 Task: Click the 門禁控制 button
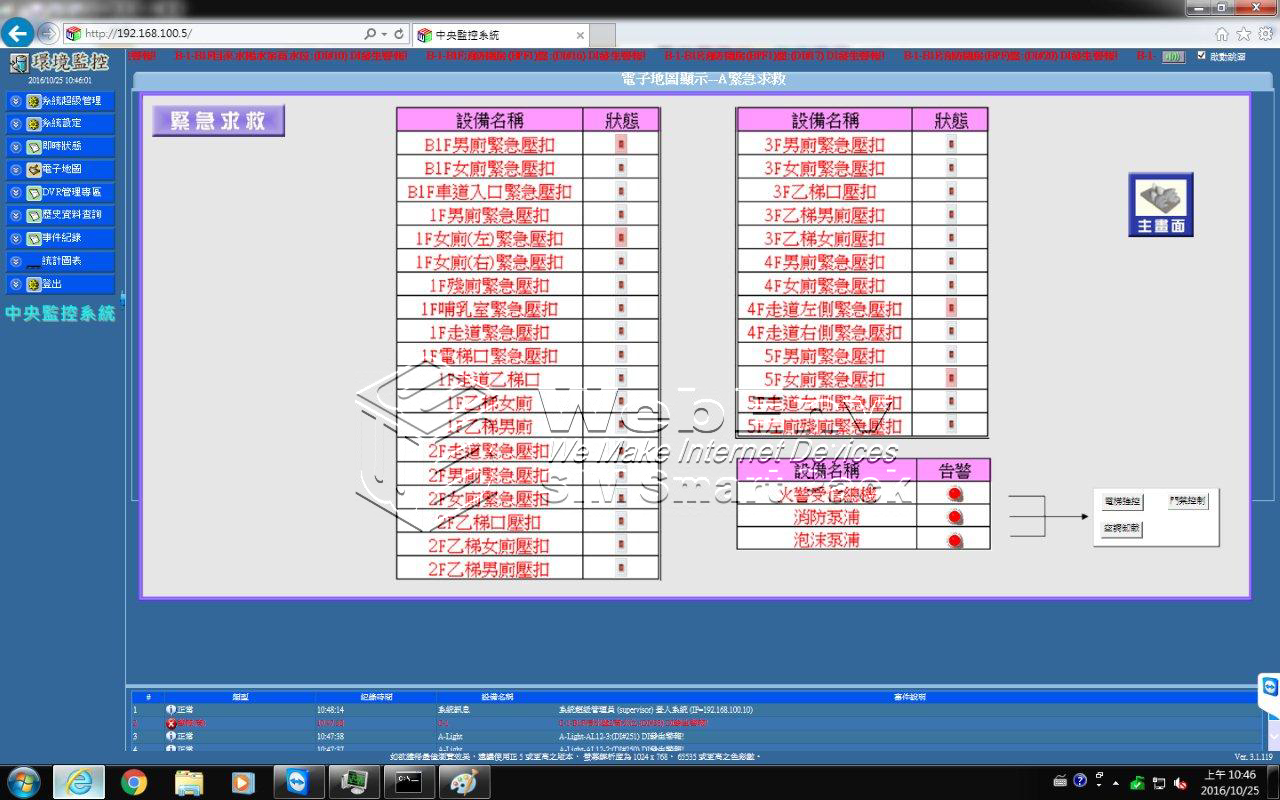click(1188, 502)
